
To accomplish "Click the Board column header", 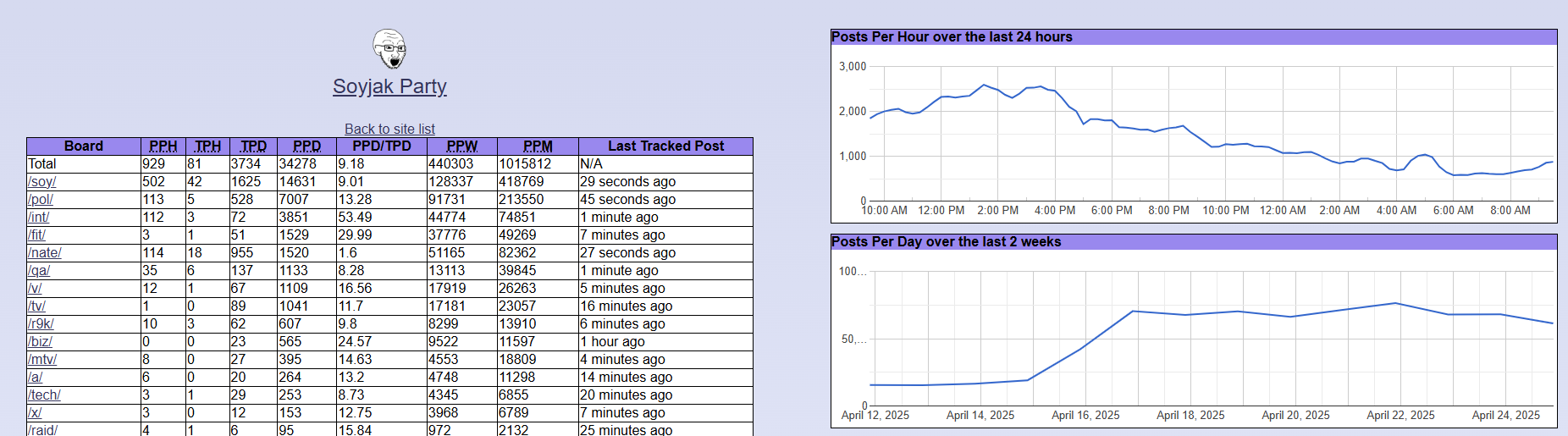I will tap(84, 146).
